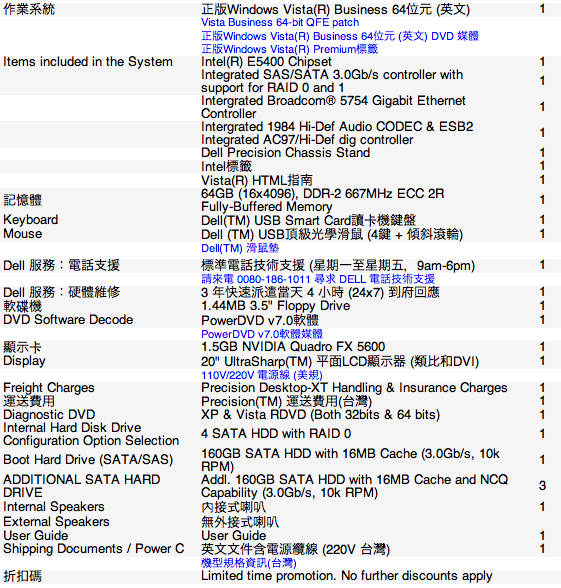Screen dimensions: 561x588
Task: Select the Keyboard row label
Action: tap(31, 220)
